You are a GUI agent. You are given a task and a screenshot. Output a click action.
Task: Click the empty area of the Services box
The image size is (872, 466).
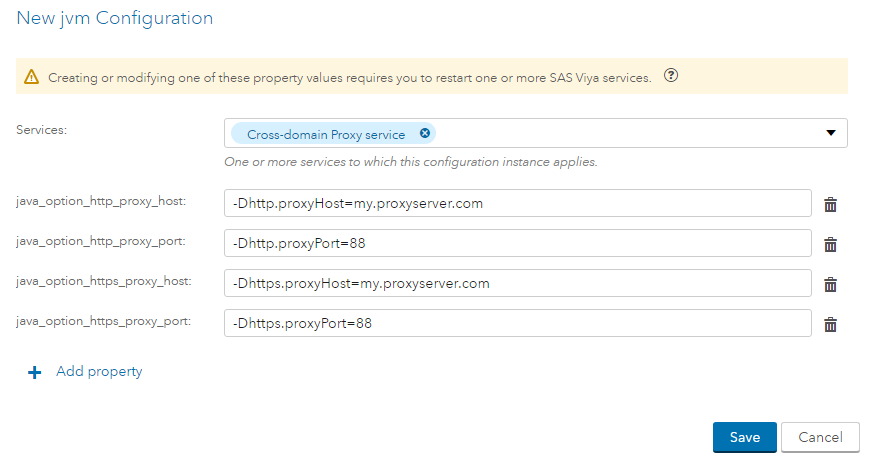click(x=620, y=133)
